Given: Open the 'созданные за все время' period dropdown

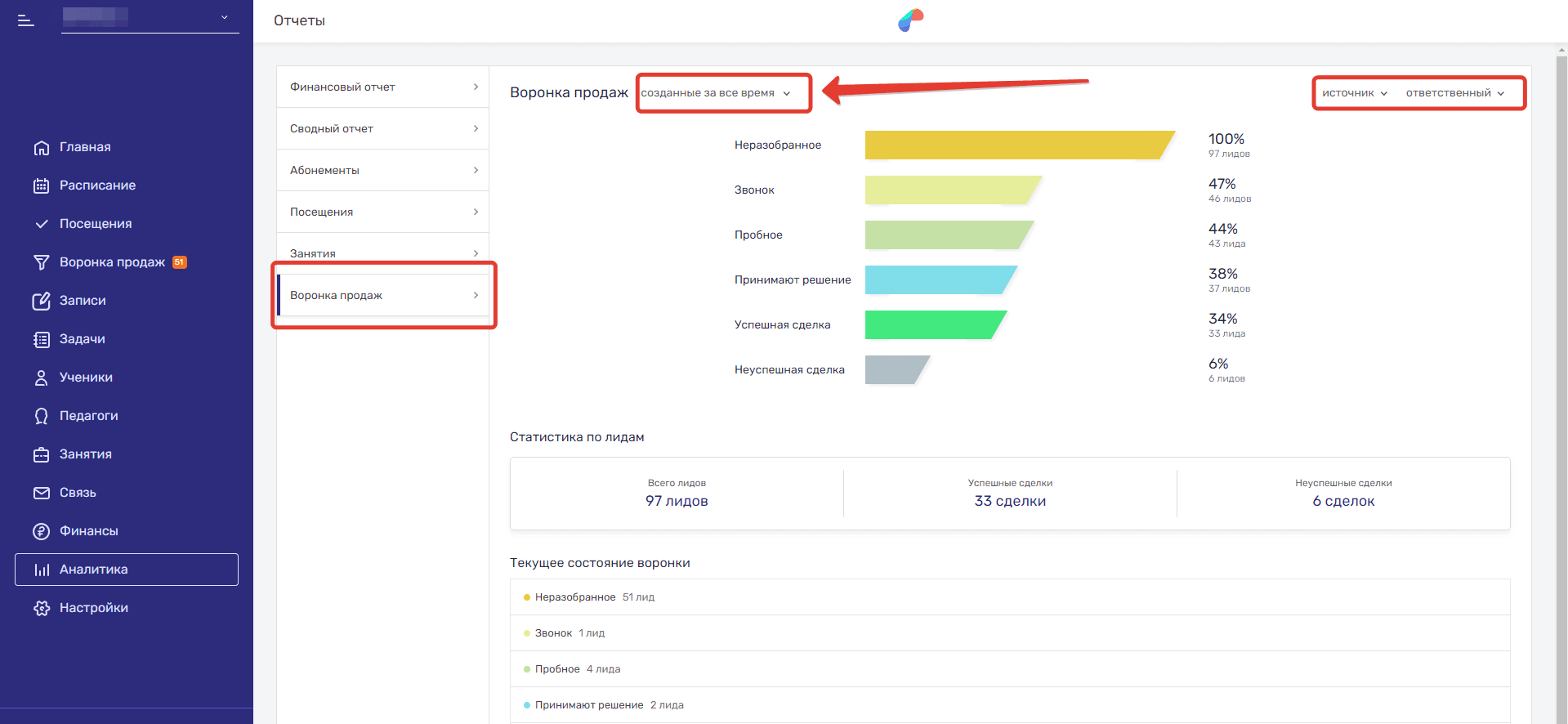Looking at the screenshot, I should tap(716, 93).
